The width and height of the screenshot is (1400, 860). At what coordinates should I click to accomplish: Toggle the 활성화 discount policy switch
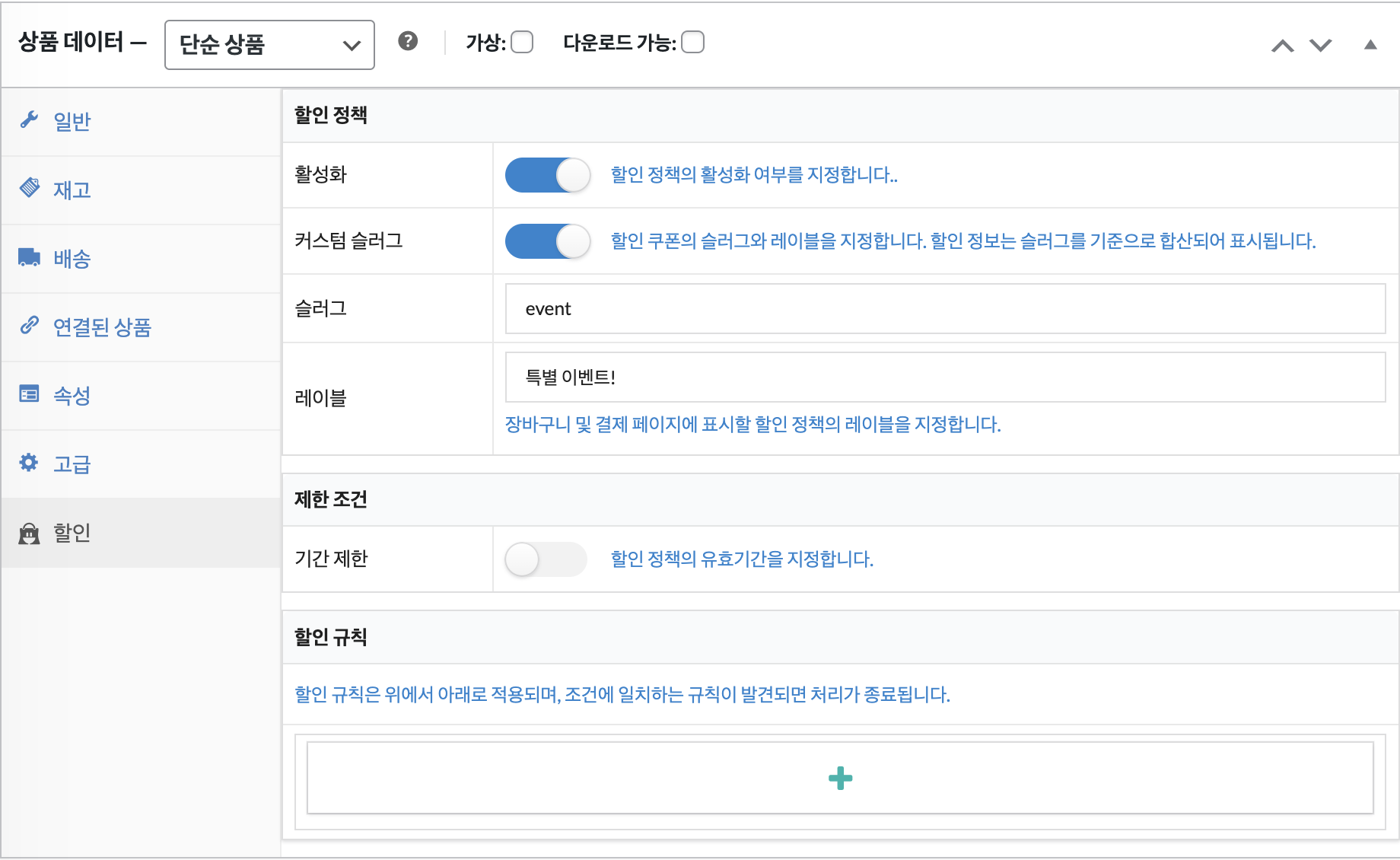547,175
